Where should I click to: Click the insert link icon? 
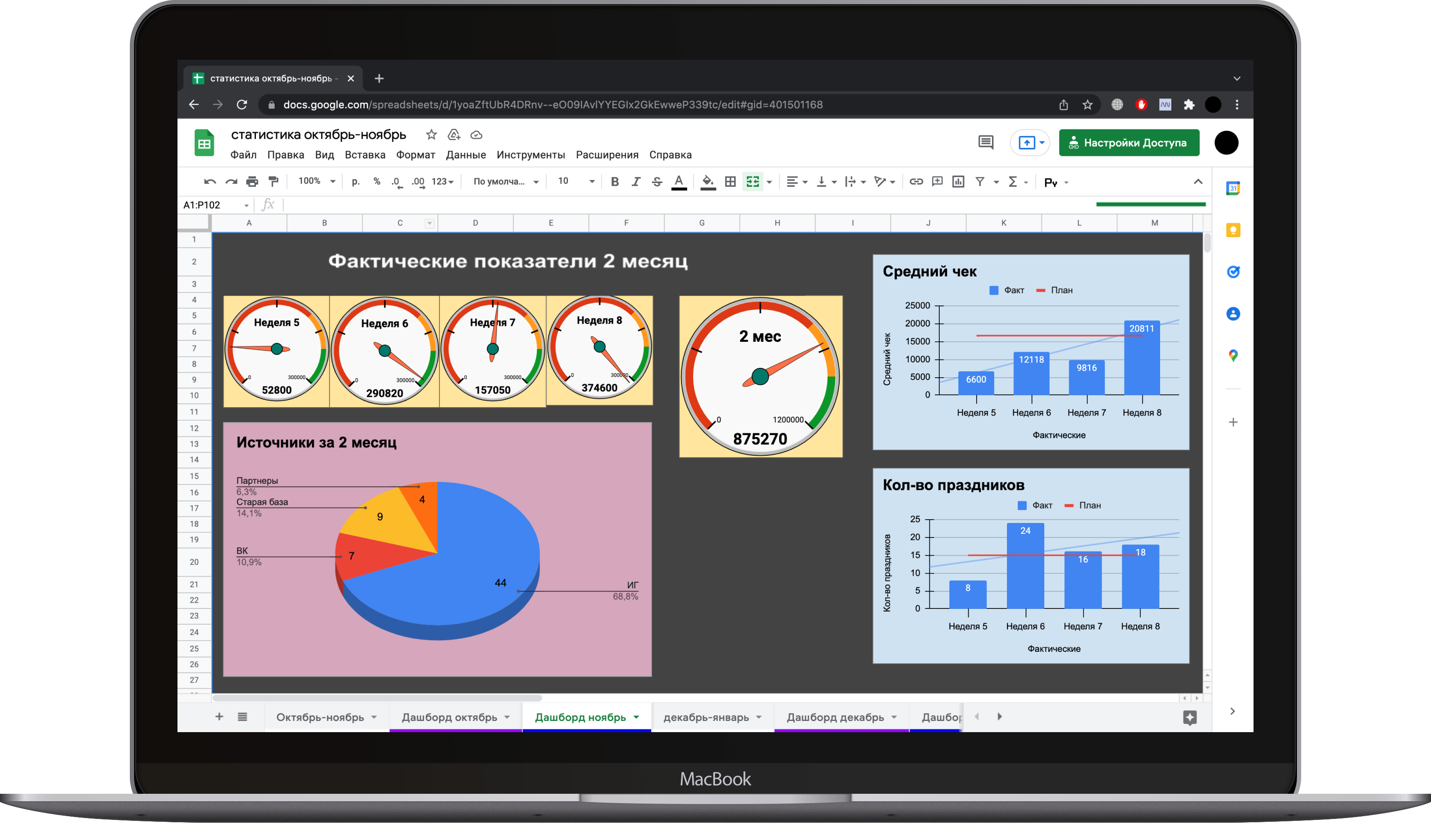[x=916, y=182]
